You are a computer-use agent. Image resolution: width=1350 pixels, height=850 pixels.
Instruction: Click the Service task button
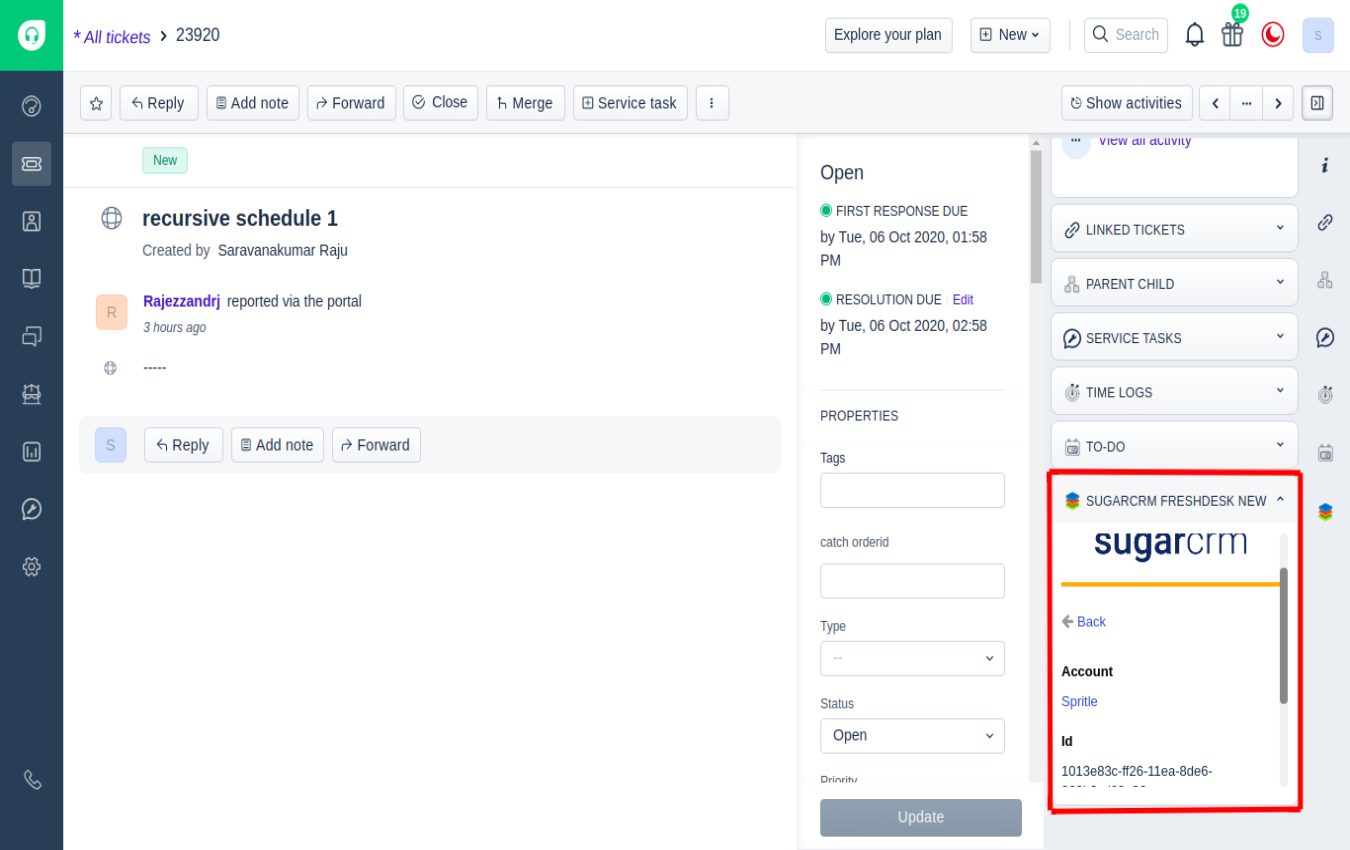(x=630, y=103)
